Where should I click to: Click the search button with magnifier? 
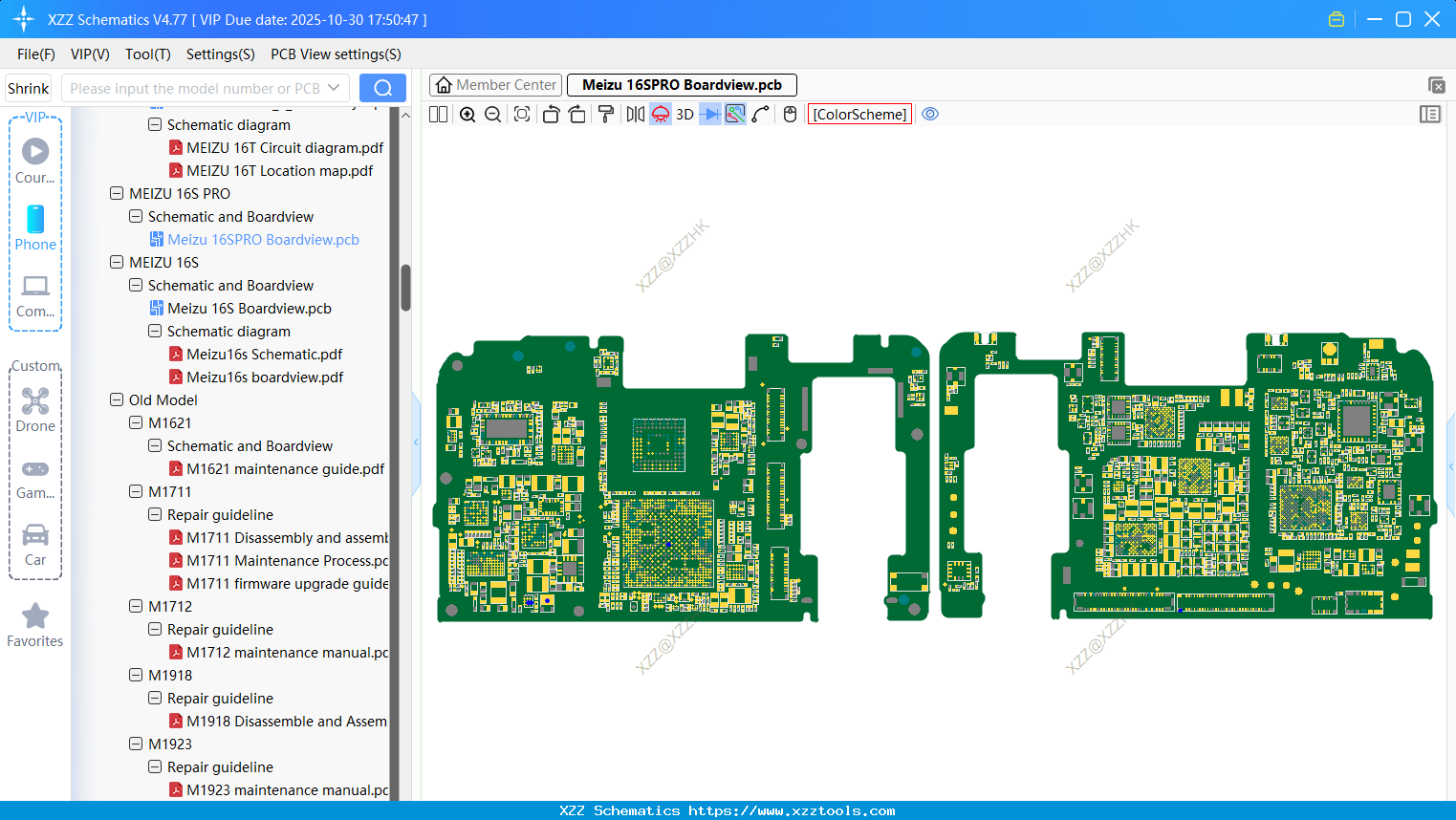tap(382, 88)
